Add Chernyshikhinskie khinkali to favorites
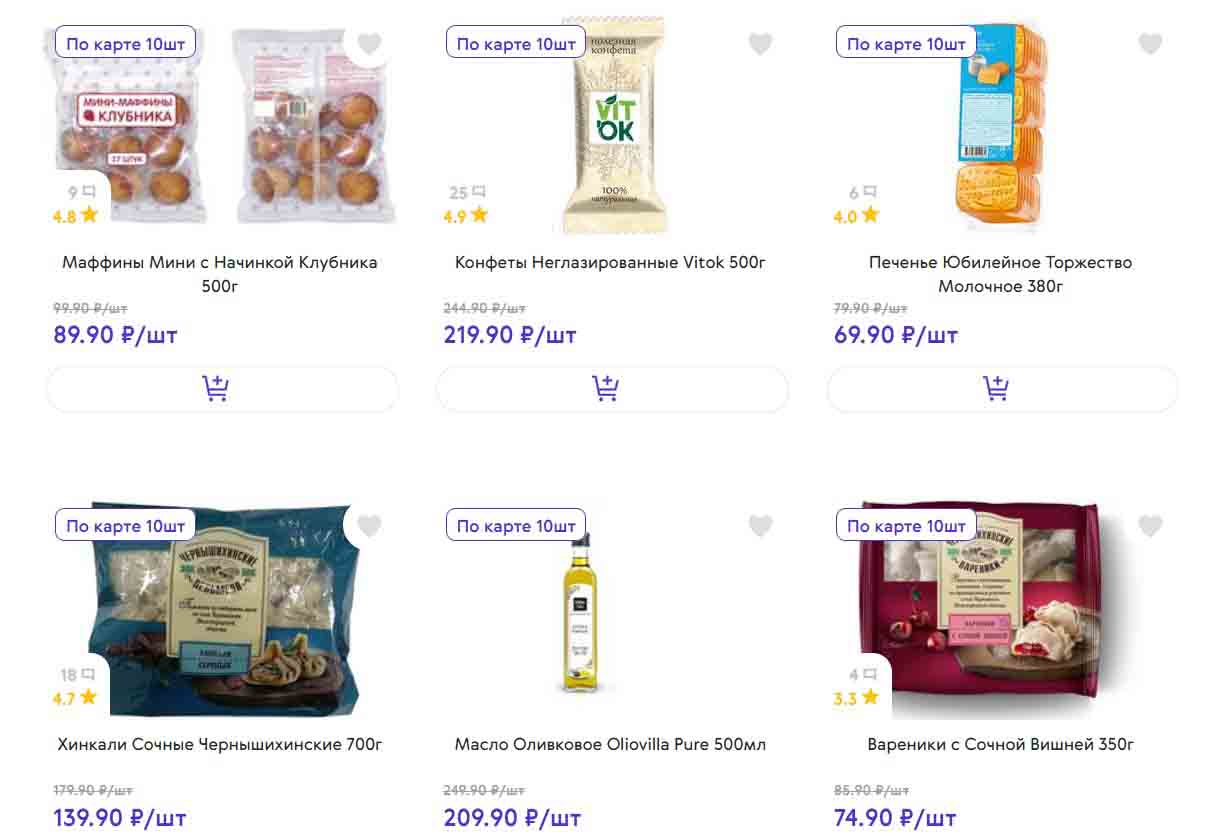The image size is (1223, 836). click(x=370, y=526)
